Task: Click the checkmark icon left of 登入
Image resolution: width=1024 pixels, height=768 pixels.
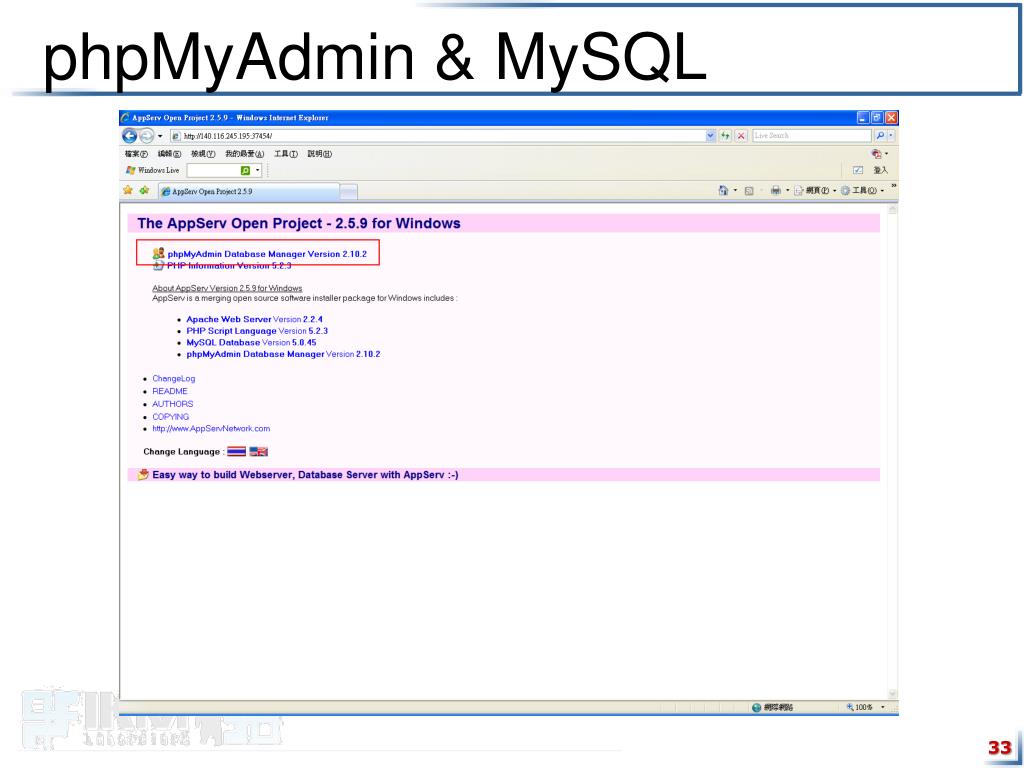Action: [858, 170]
